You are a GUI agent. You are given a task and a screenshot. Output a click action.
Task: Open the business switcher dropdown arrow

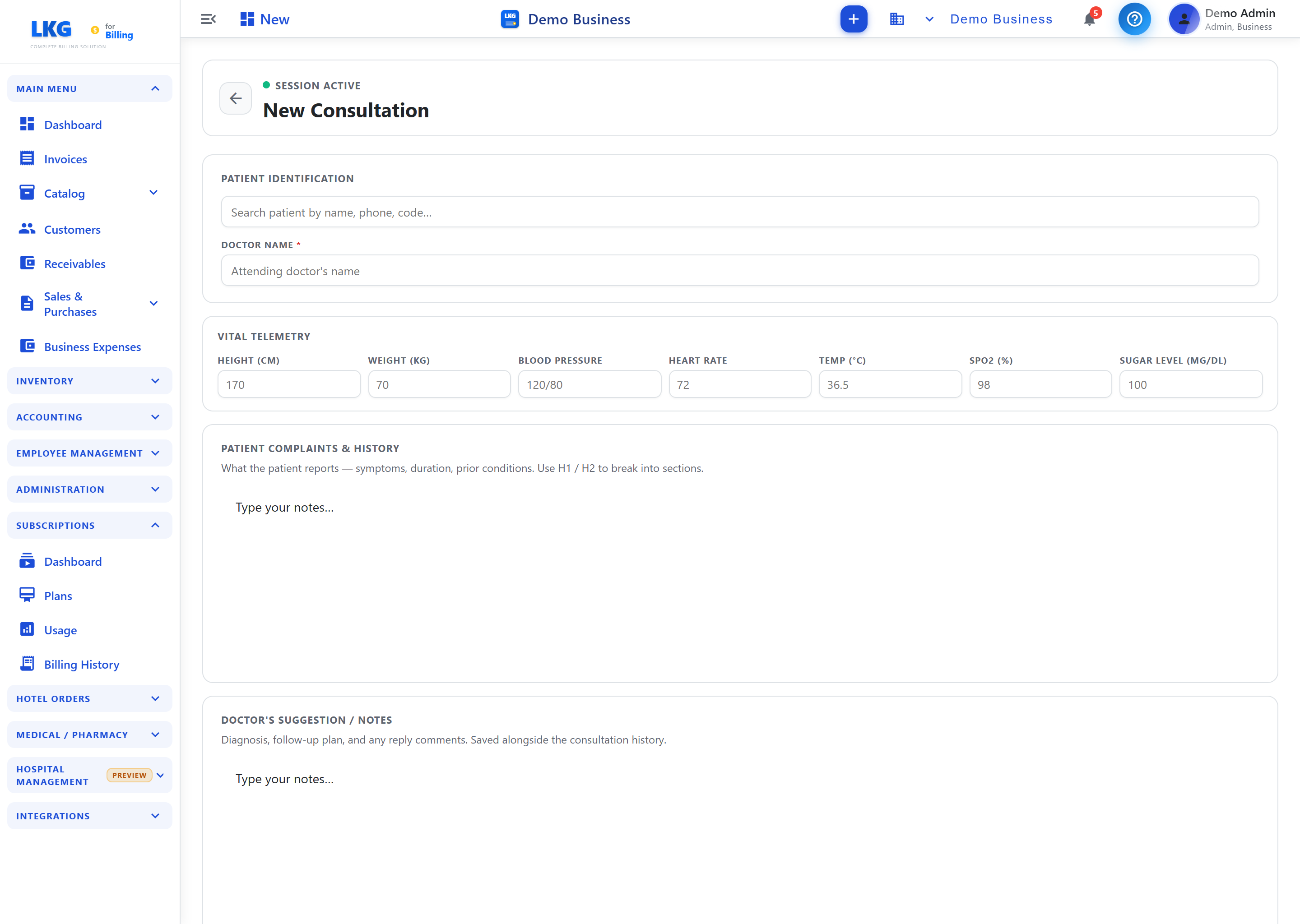(929, 19)
